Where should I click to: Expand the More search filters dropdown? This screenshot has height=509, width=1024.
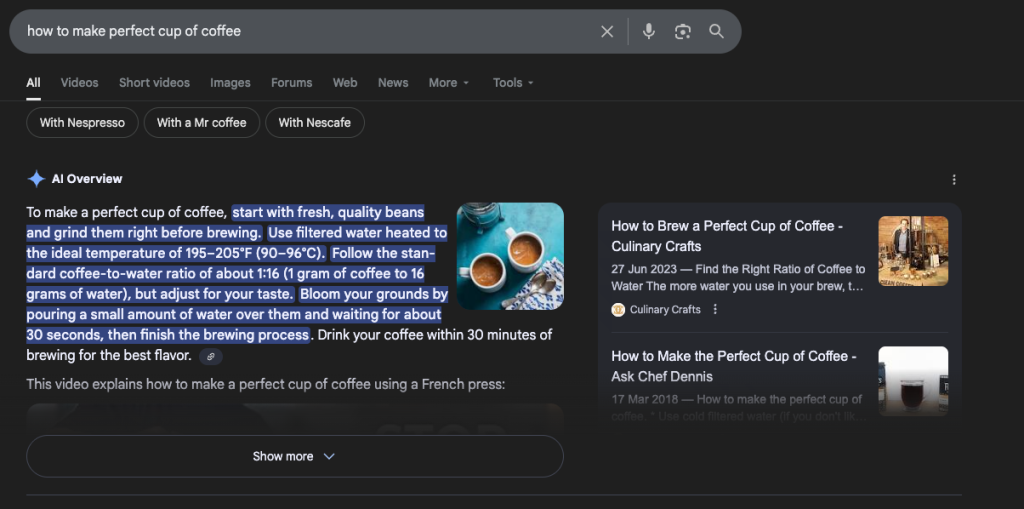click(x=448, y=83)
